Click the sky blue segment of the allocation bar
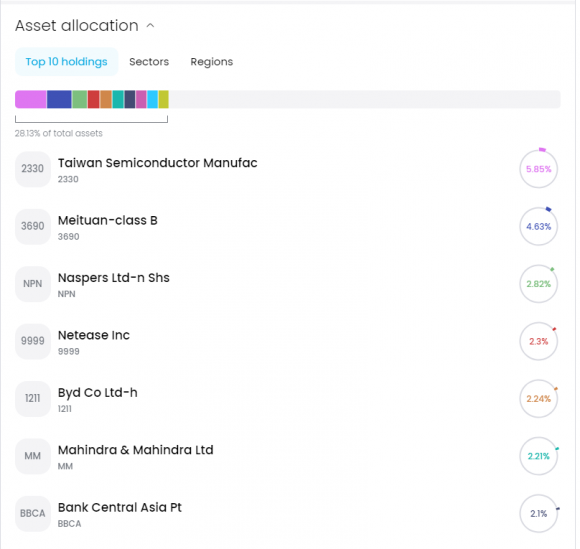 (152, 100)
